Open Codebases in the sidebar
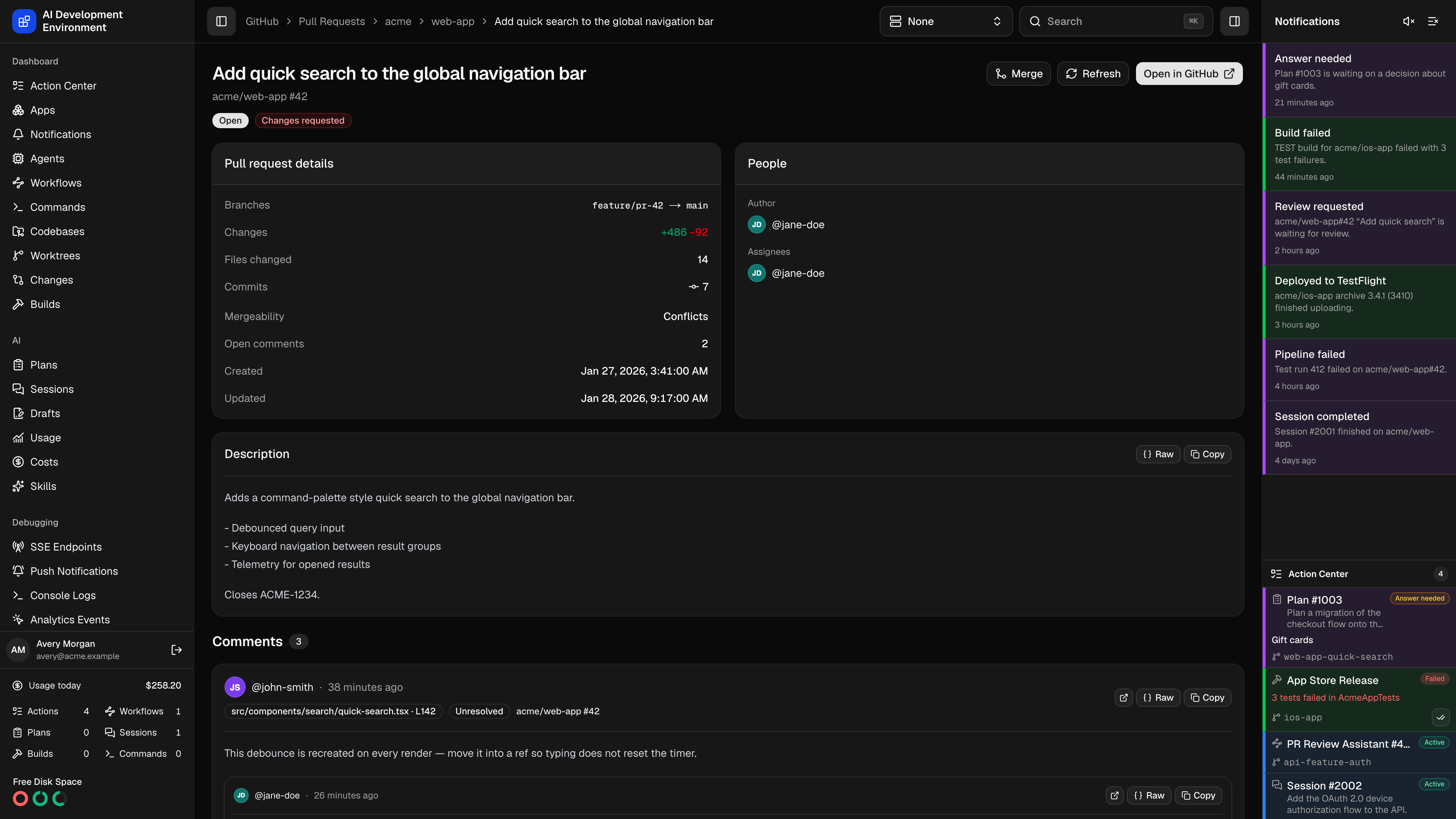Image resolution: width=1456 pixels, height=819 pixels. (97, 232)
